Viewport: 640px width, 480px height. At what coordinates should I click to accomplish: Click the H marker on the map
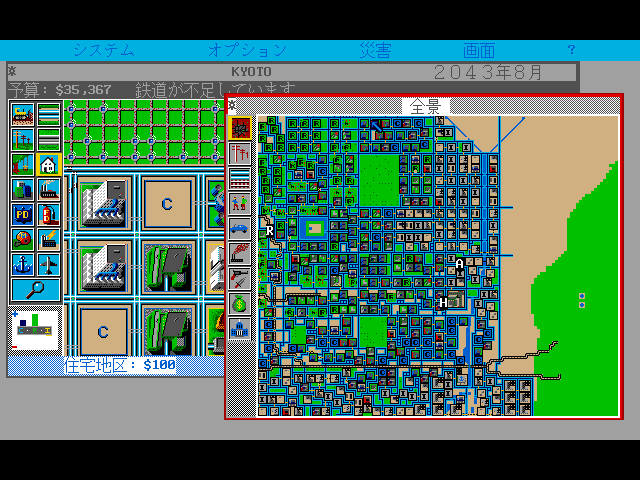tap(443, 302)
